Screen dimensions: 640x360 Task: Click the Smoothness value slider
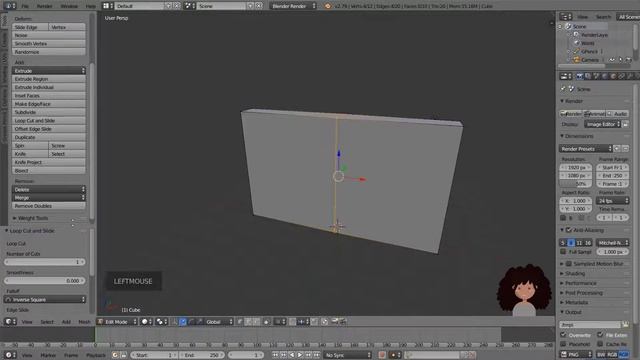[x=45, y=281]
